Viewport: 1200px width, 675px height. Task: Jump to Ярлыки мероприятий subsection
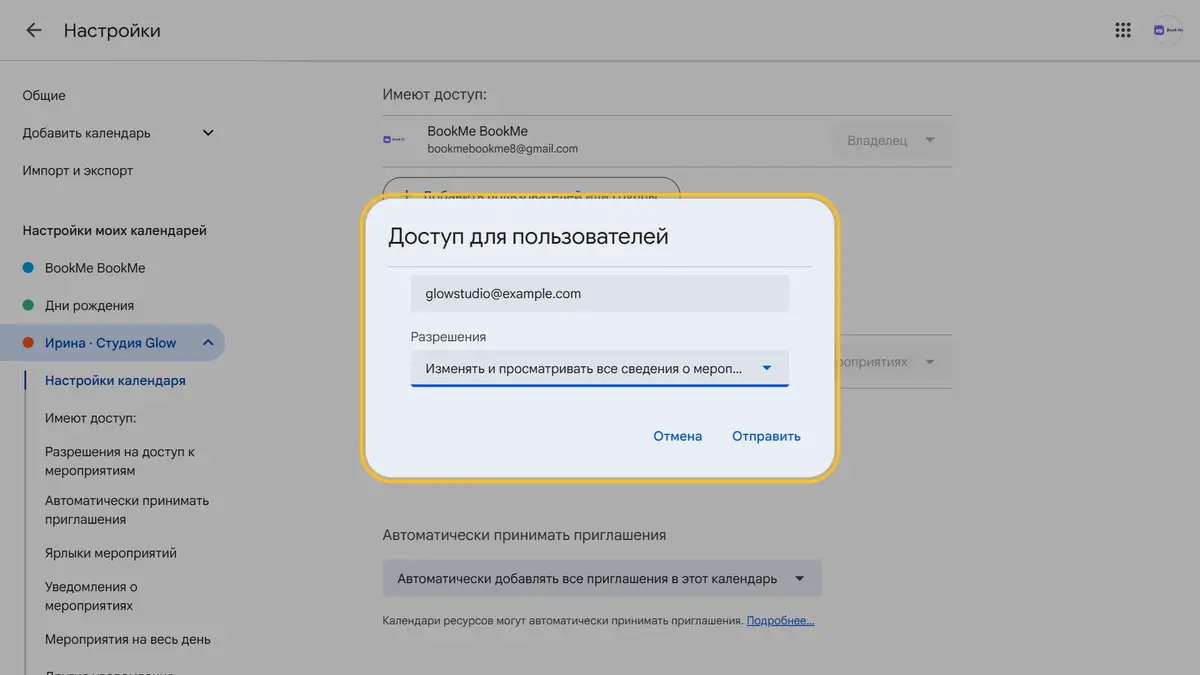(x=111, y=553)
